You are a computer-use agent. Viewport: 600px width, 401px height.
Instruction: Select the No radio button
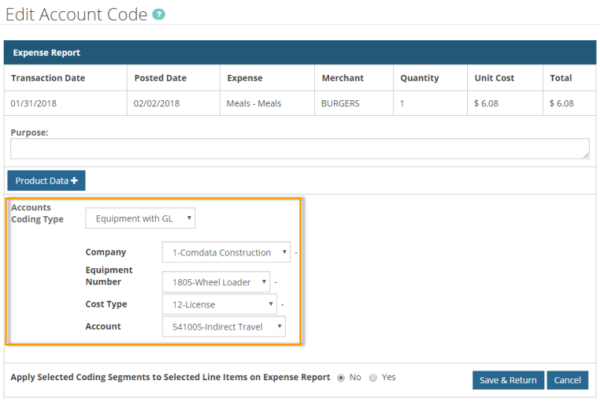click(x=341, y=378)
